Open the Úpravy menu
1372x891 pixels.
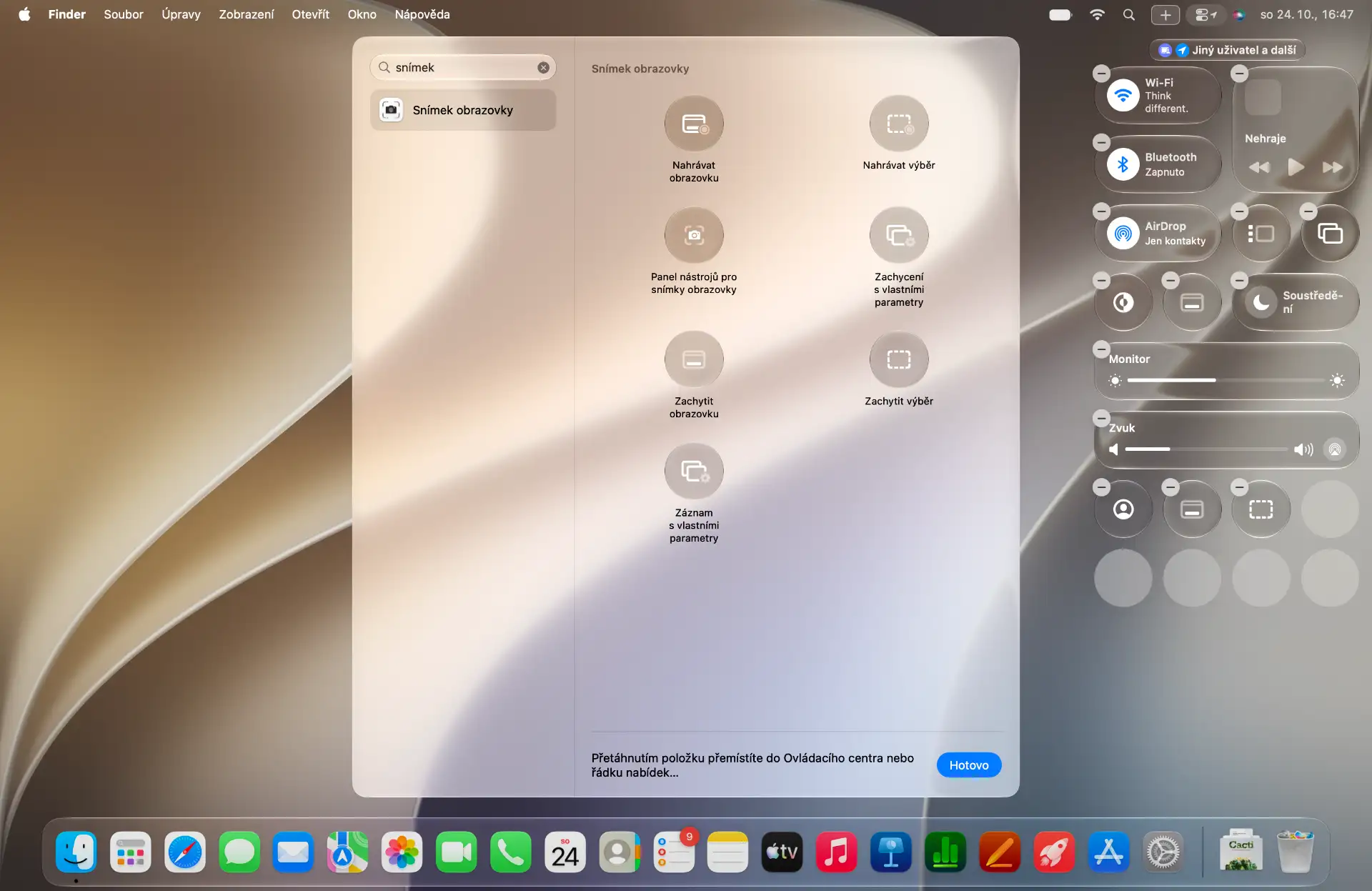click(181, 14)
